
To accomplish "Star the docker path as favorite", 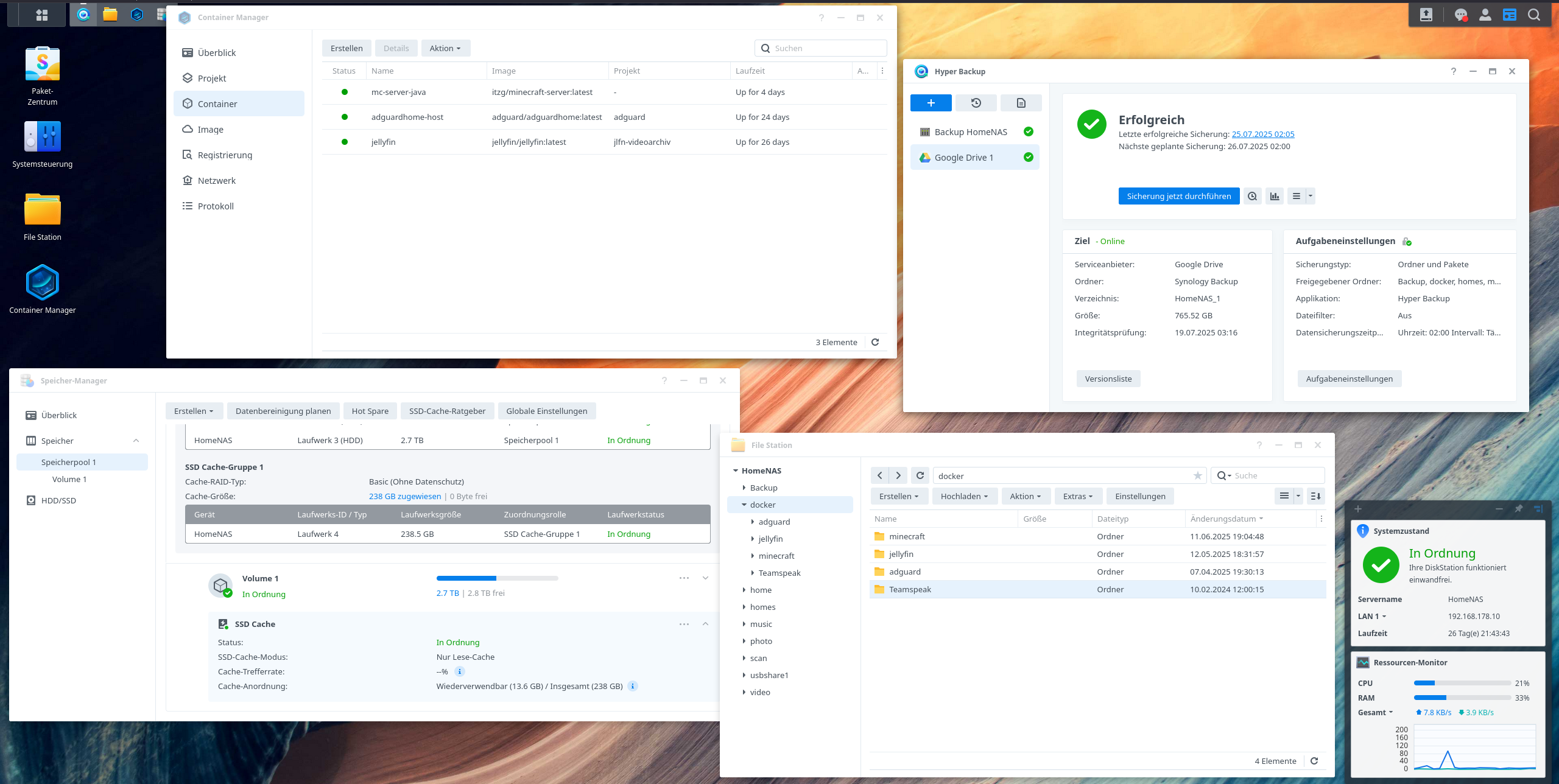I will [1197, 475].
